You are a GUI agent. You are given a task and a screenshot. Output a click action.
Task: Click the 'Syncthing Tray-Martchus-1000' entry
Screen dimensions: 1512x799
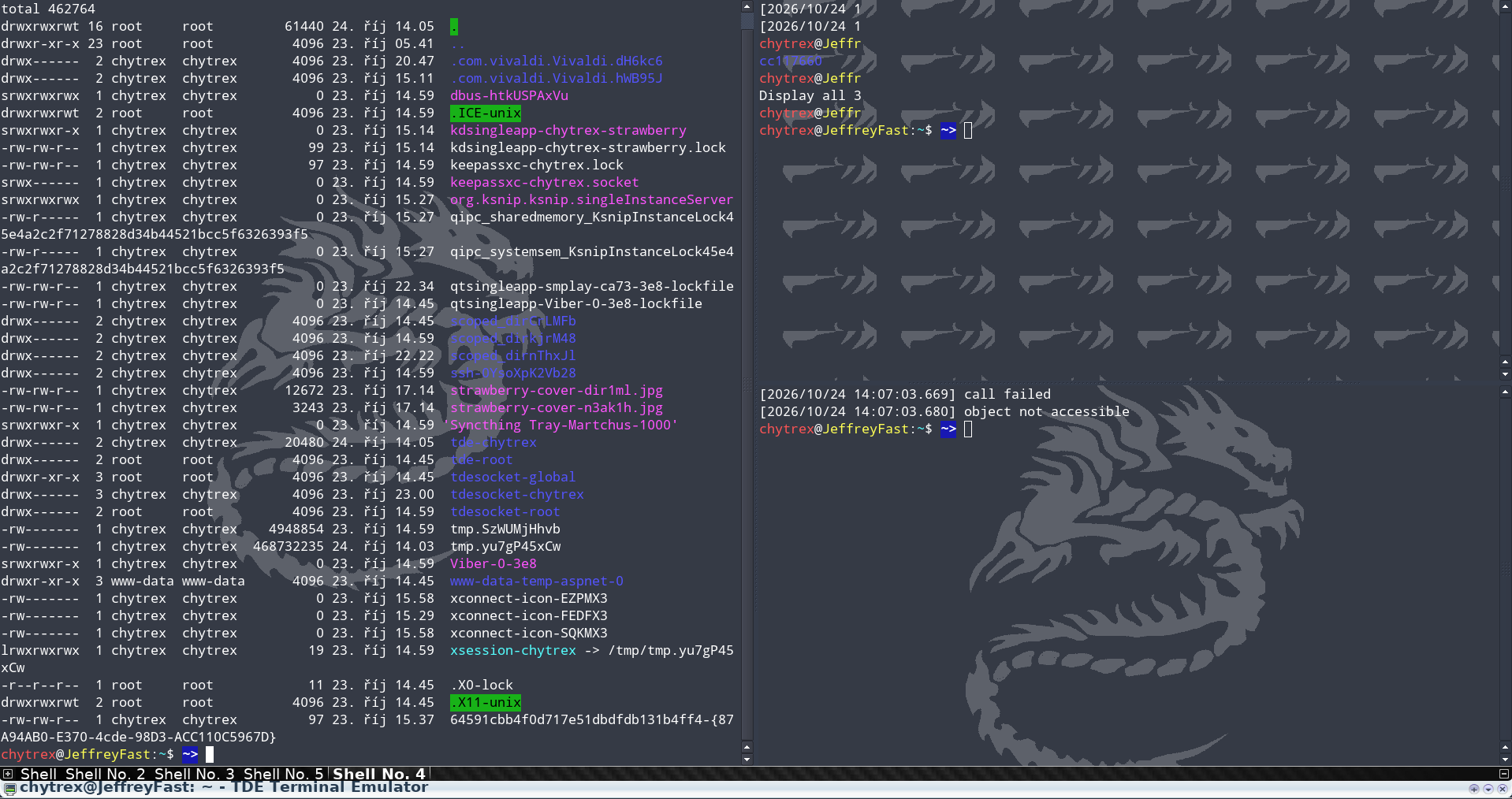click(560, 425)
